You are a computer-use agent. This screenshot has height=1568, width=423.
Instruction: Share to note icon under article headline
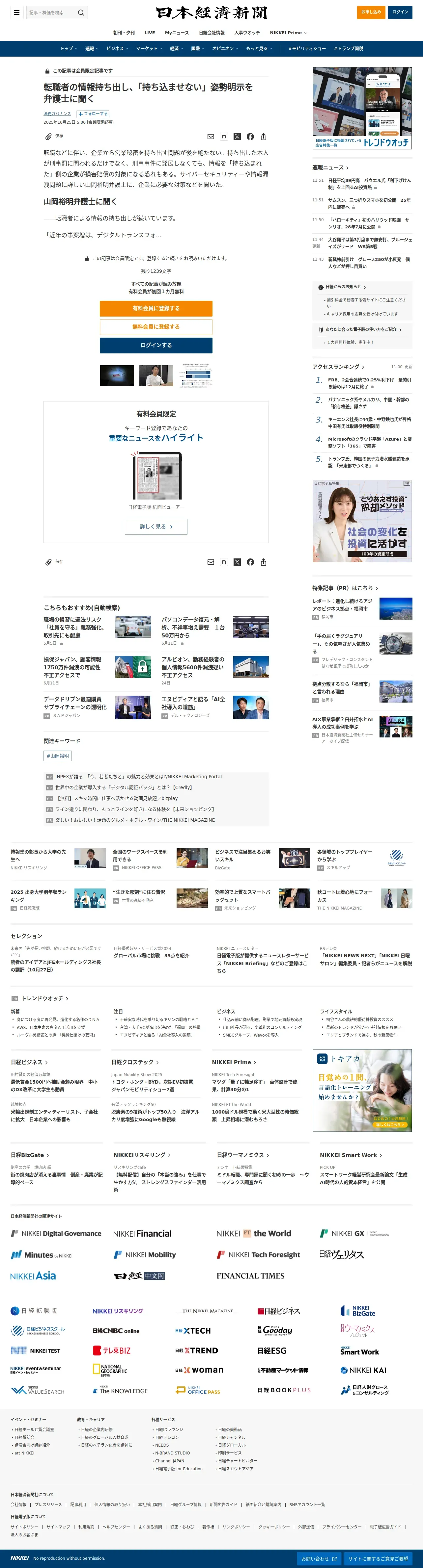(224, 136)
